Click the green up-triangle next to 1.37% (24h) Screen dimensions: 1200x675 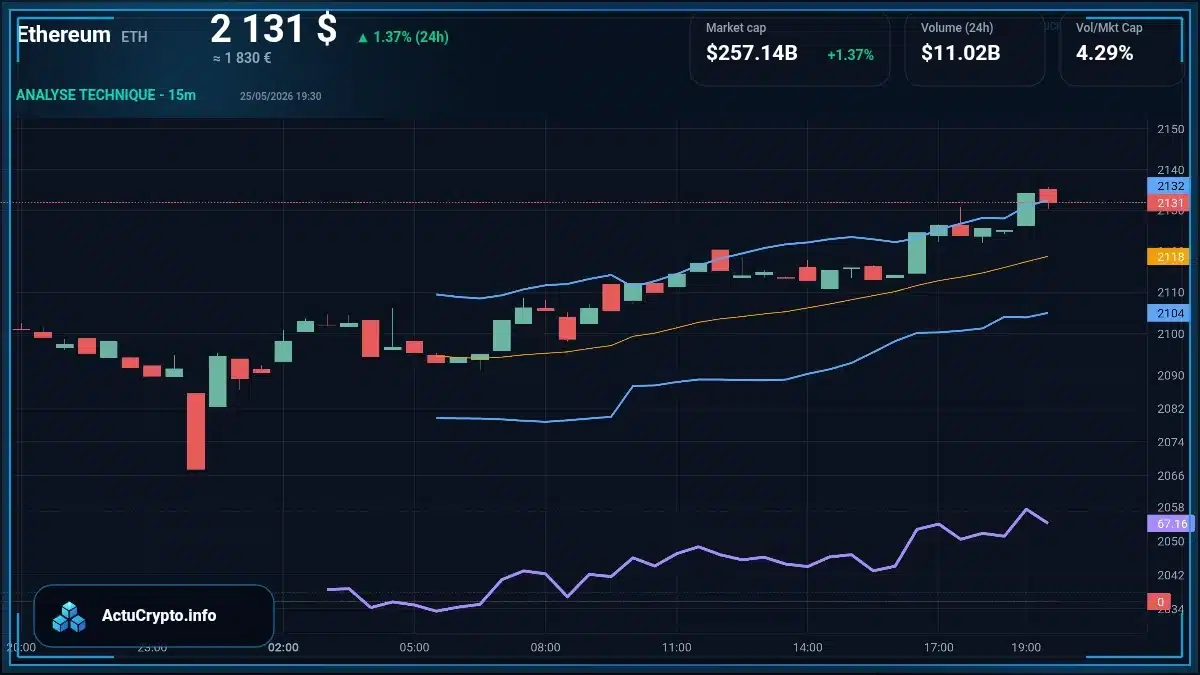[362, 38]
